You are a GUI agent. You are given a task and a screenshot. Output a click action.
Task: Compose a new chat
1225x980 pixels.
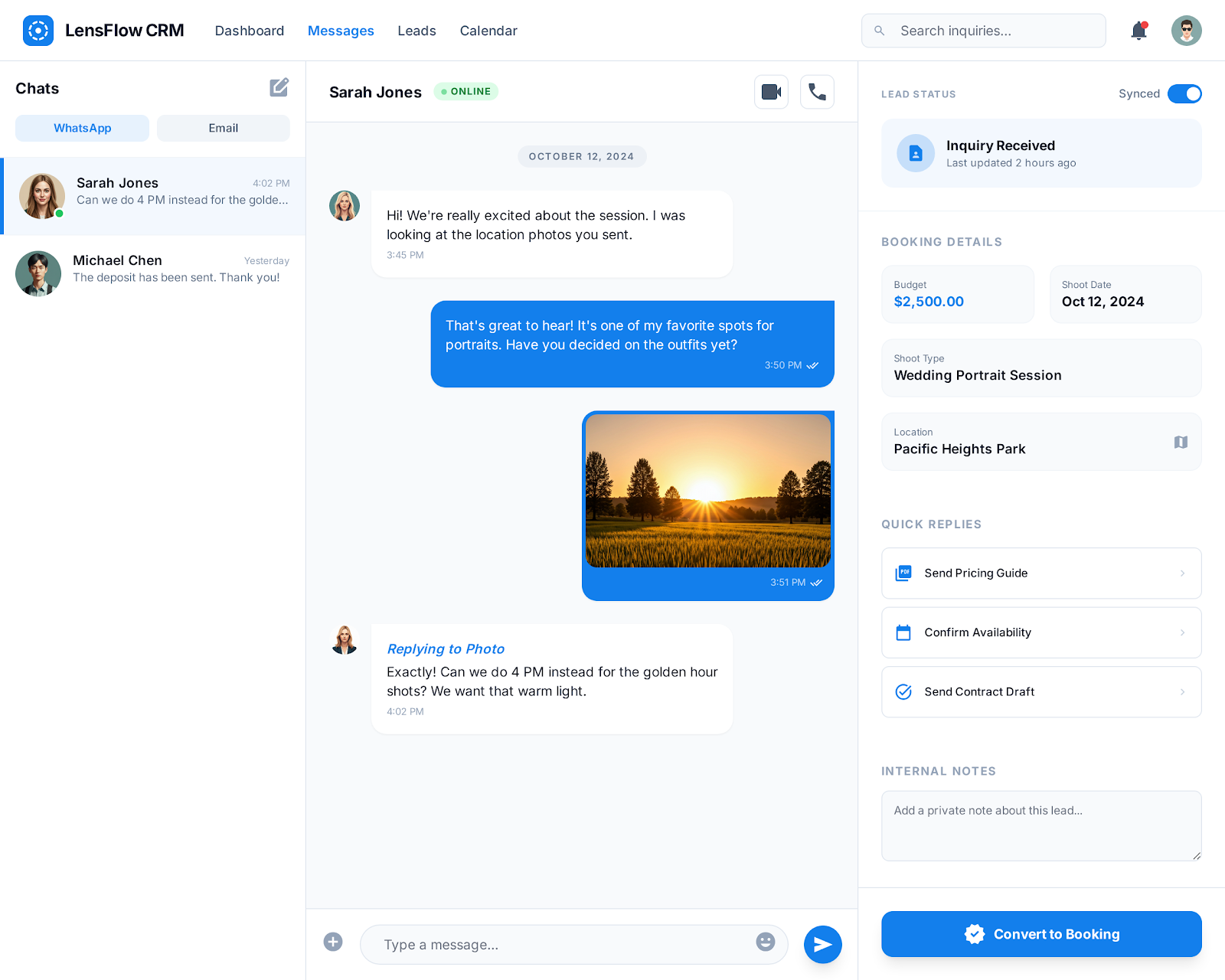tap(279, 87)
